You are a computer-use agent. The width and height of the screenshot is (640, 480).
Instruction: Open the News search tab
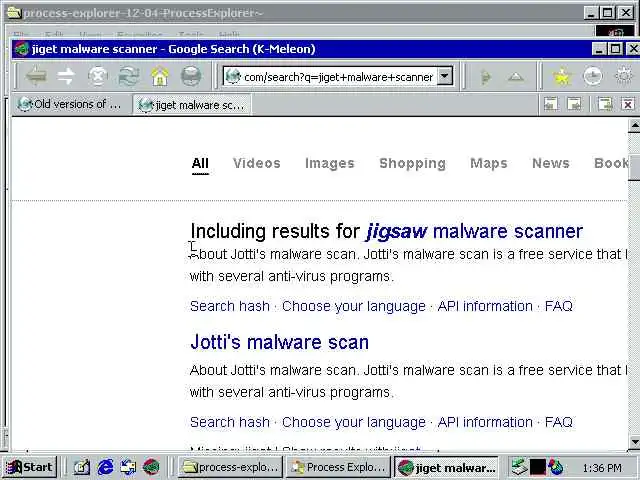click(x=551, y=163)
